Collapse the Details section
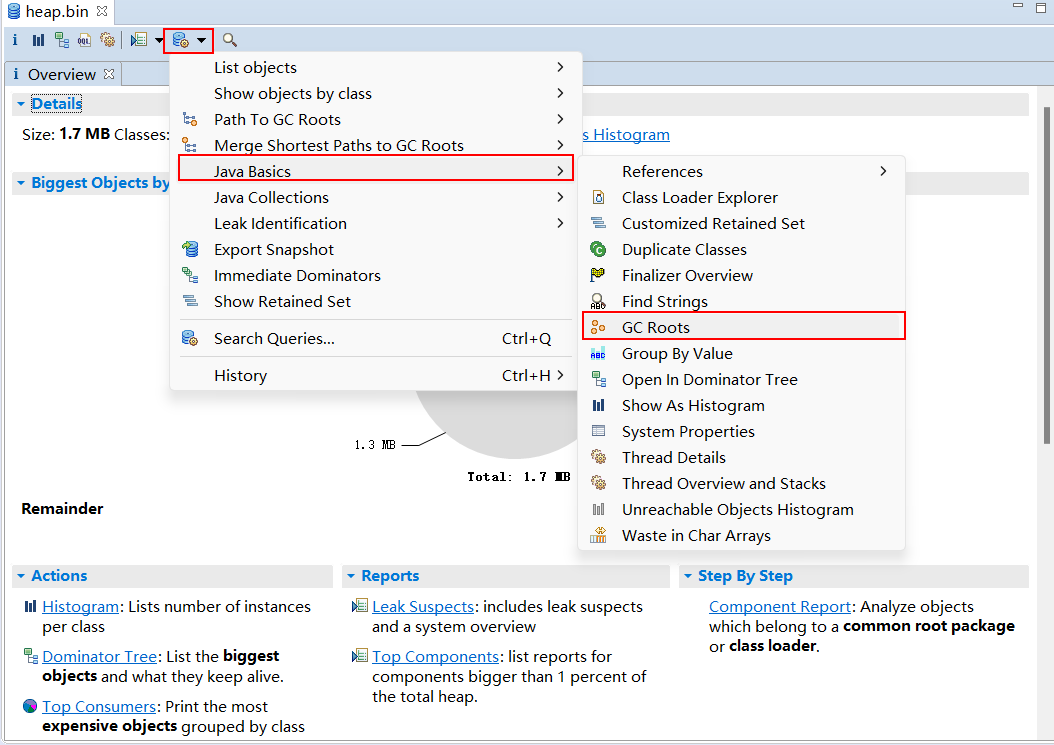The width and height of the screenshot is (1054, 745). (x=21, y=104)
